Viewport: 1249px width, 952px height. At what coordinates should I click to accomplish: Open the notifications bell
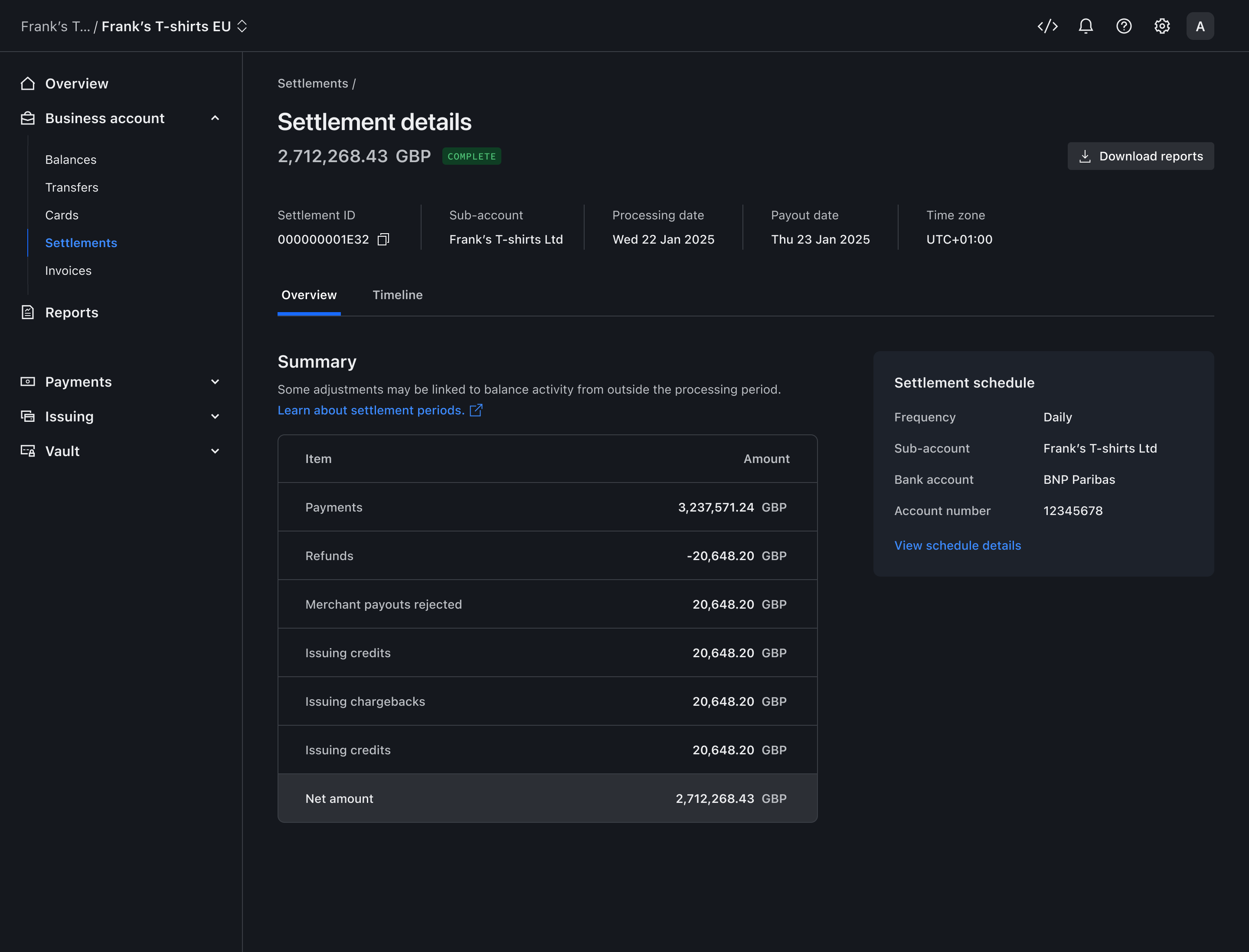click(1085, 26)
